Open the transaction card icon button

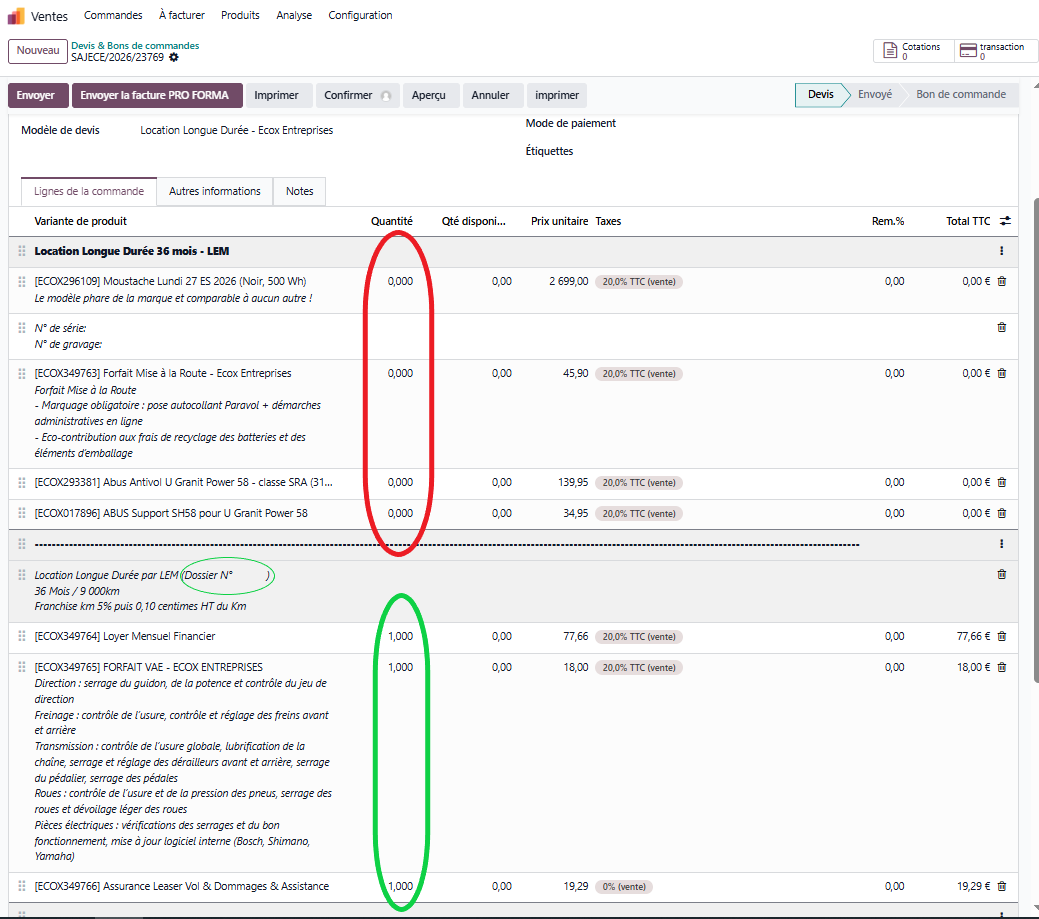994,51
